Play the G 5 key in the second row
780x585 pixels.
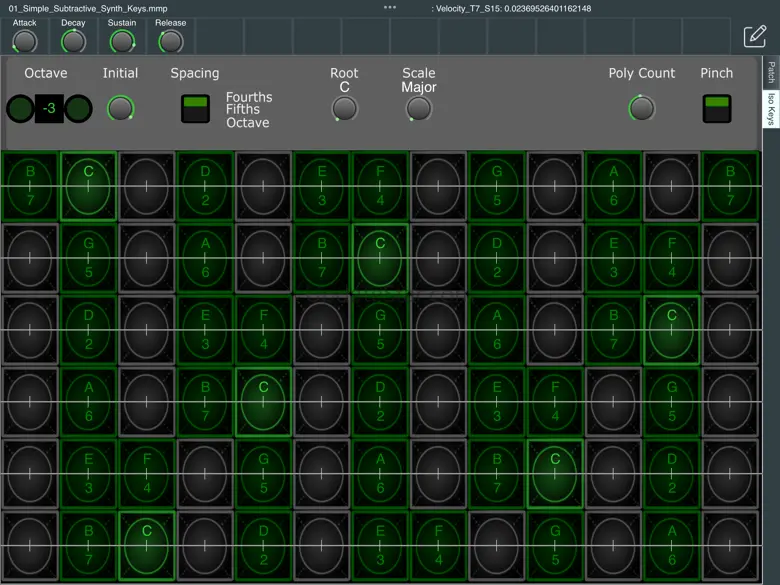[88, 258]
